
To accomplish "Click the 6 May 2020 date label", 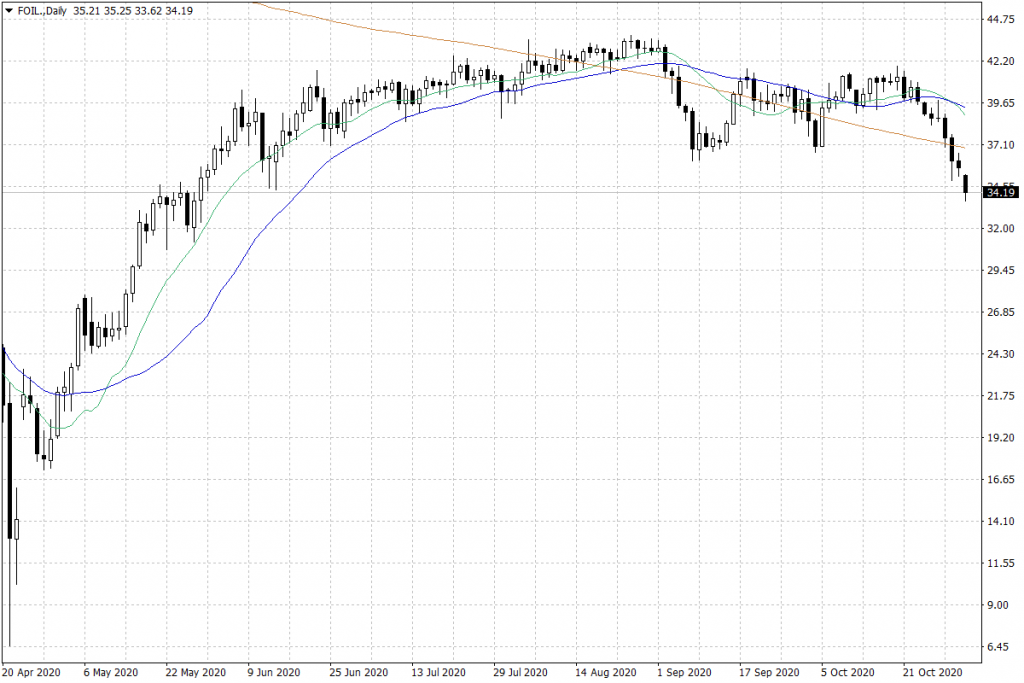I will (109, 672).
